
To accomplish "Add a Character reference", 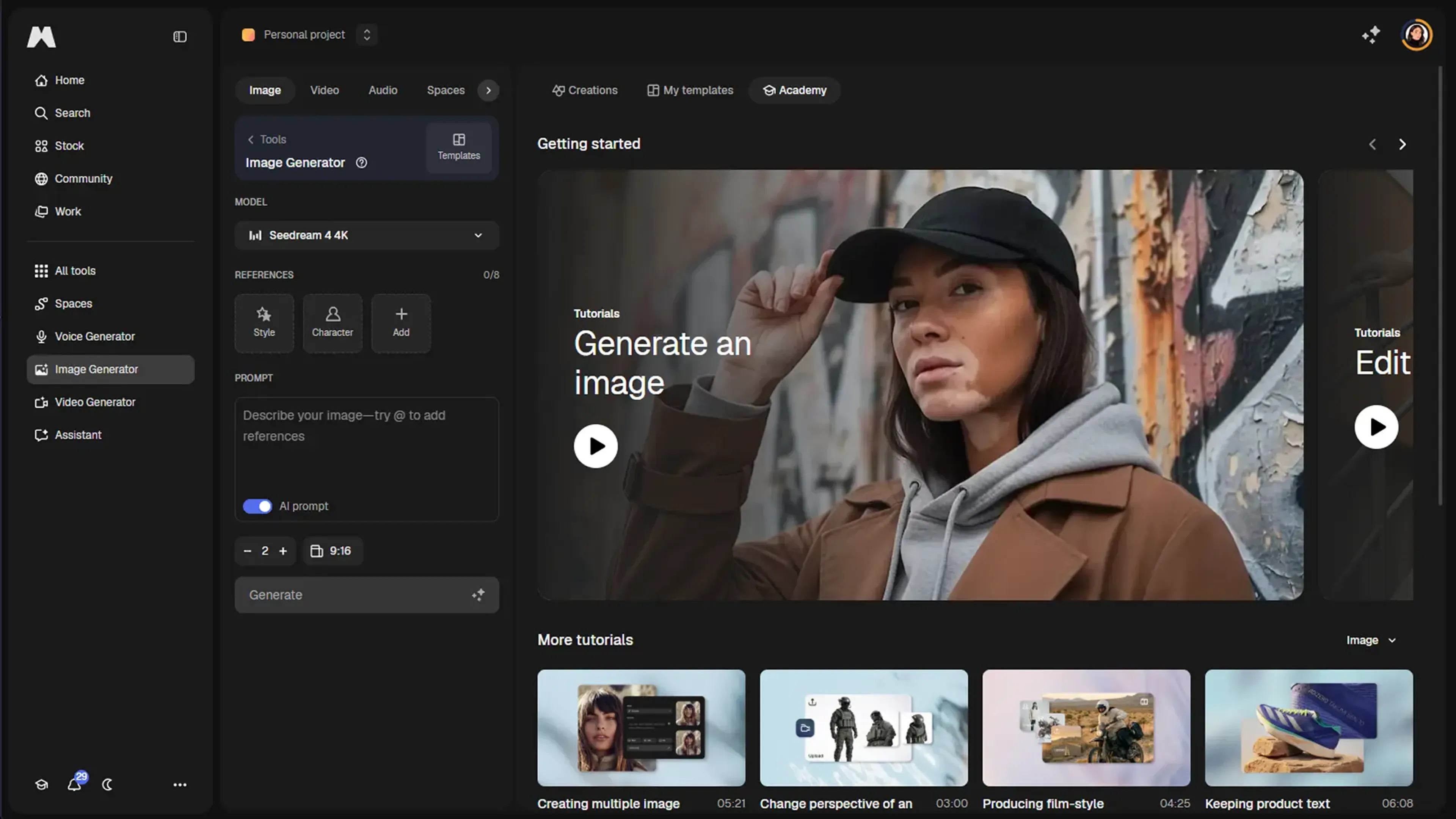I will point(333,323).
